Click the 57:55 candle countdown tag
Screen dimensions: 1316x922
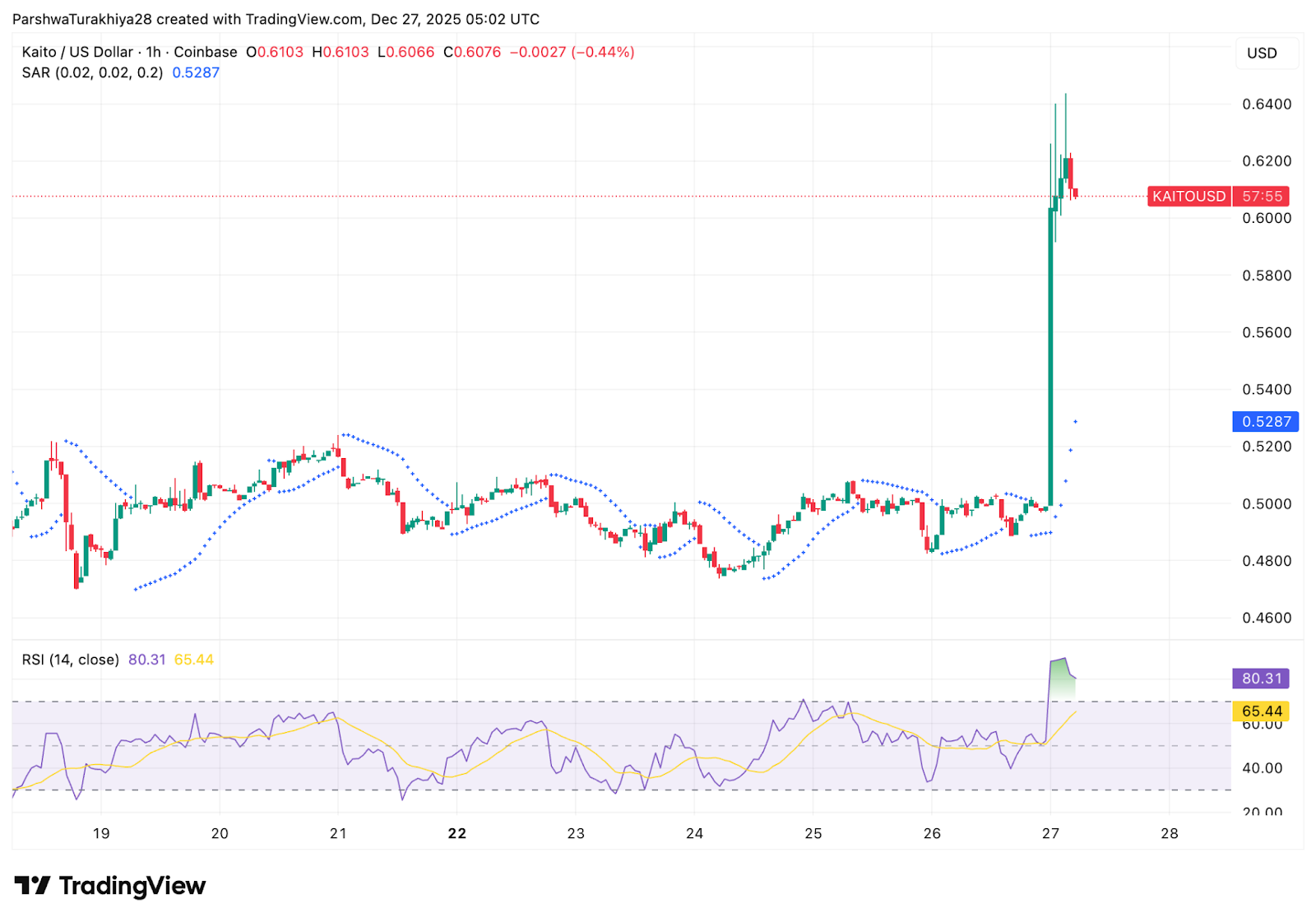click(1261, 197)
